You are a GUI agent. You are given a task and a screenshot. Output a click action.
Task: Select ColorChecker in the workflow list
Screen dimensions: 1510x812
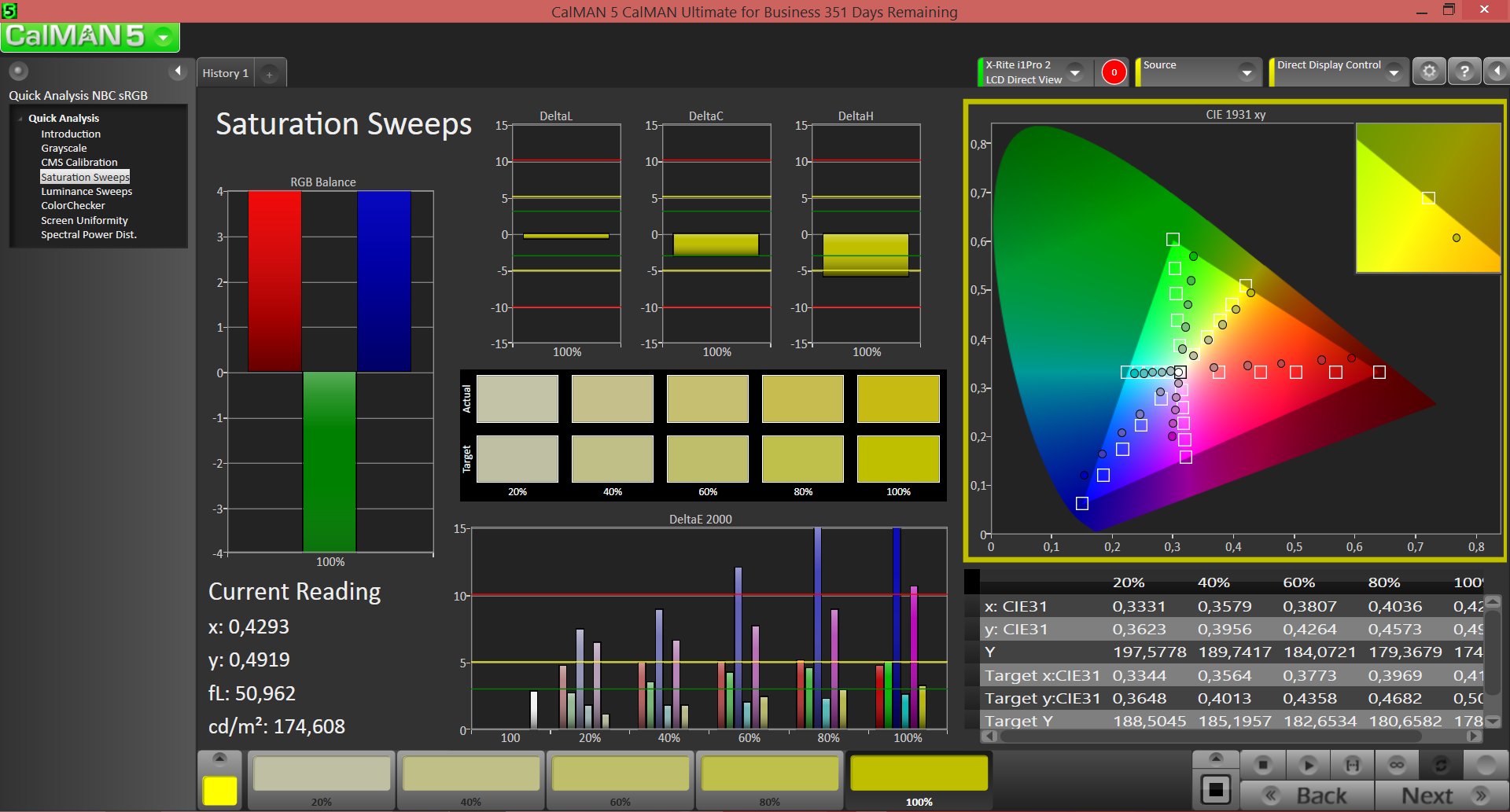pyautogui.click(x=73, y=206)
